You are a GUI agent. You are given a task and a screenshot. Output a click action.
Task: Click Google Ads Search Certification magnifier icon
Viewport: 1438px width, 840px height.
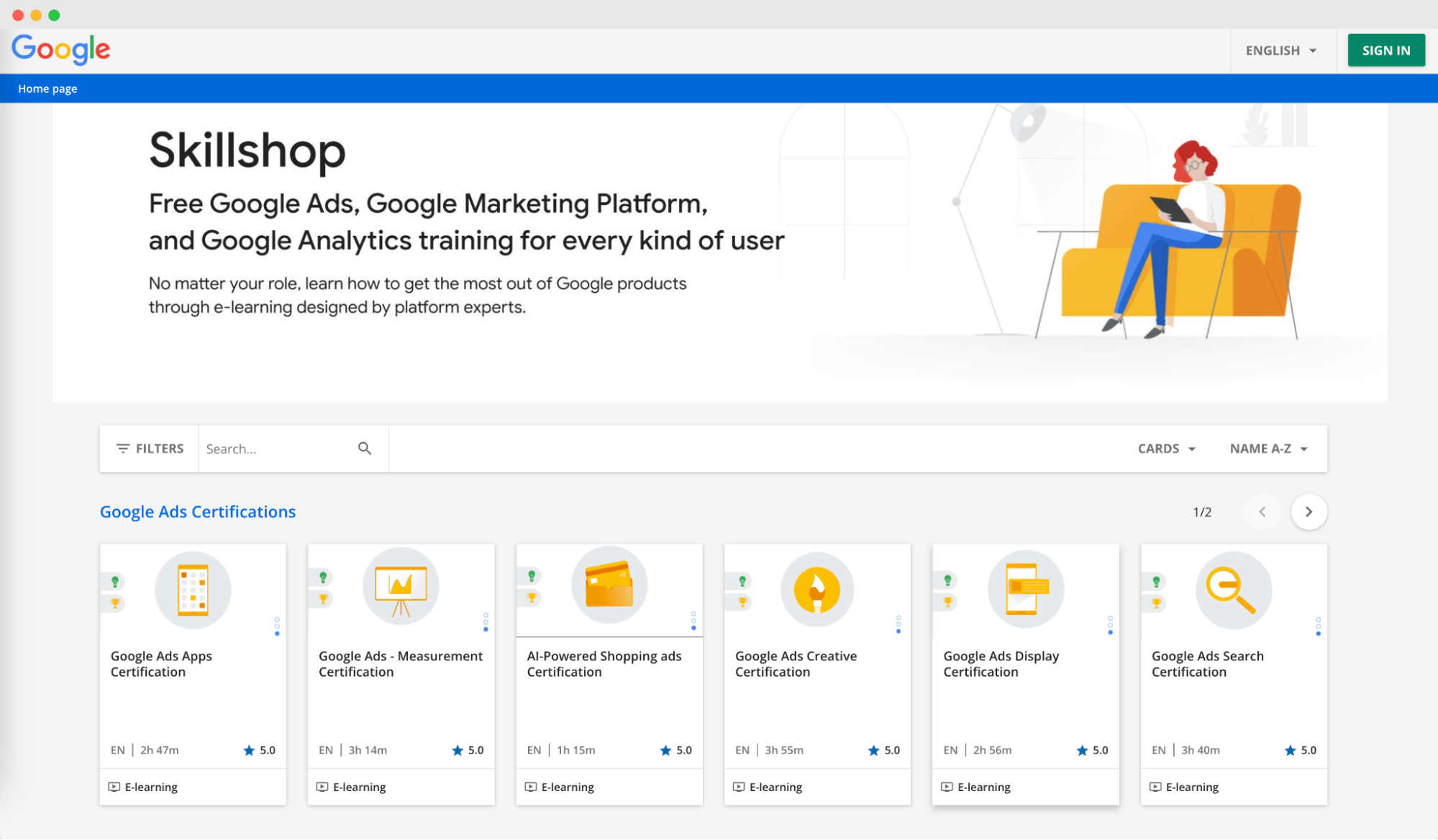[1234, 590]
